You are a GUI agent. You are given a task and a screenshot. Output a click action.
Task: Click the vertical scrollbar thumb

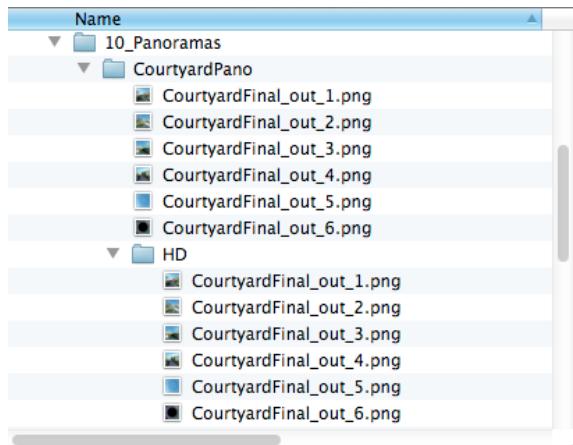coord(563,203)
